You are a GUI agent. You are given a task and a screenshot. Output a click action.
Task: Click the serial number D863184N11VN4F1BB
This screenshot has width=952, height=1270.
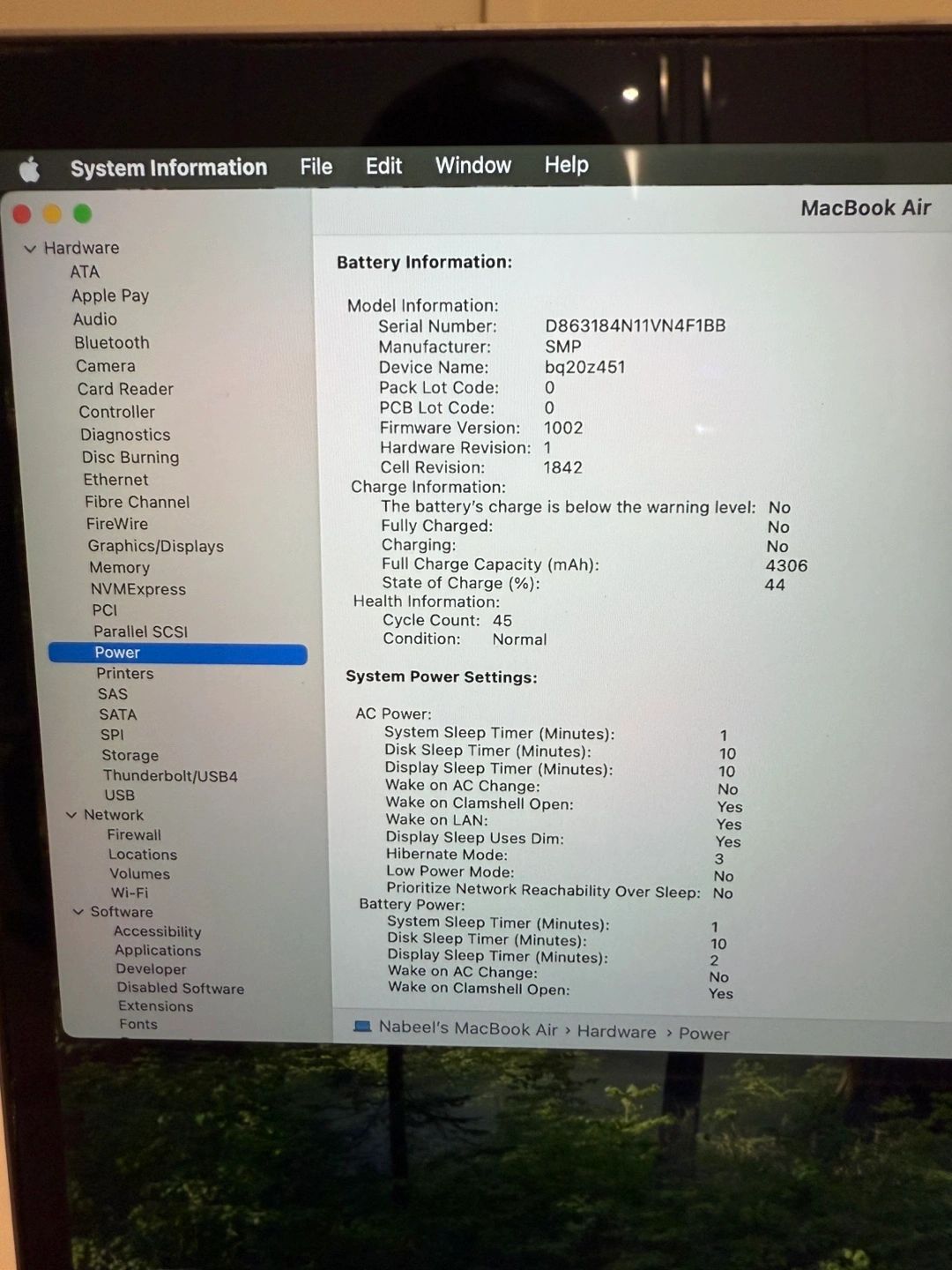pyautogui.click(x=635, y=325)
